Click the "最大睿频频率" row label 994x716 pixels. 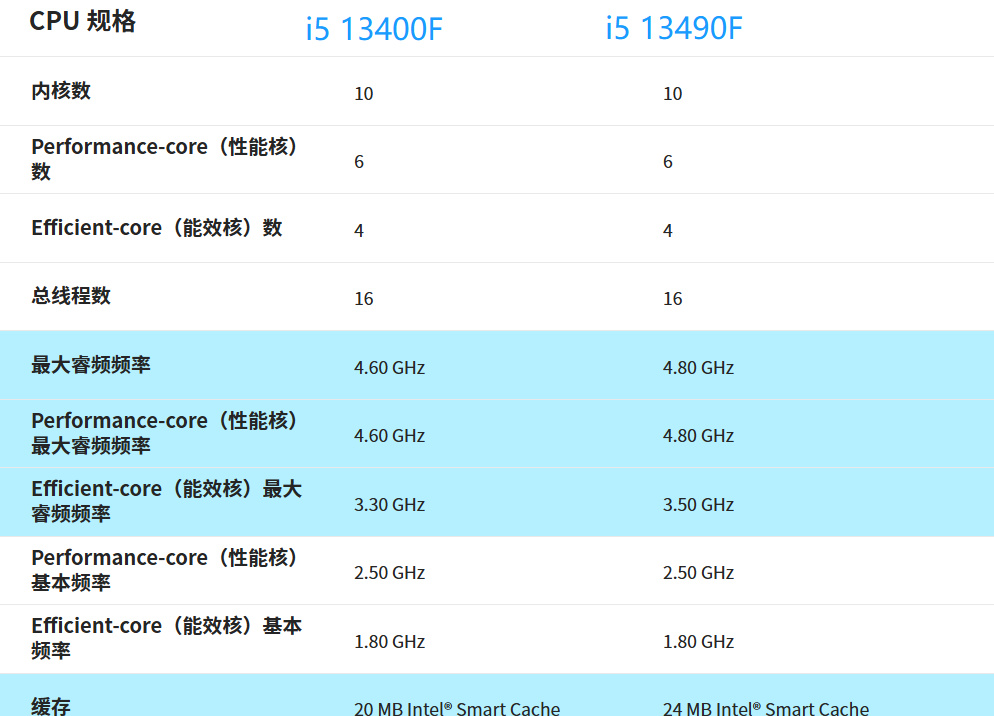coord(91,365)
